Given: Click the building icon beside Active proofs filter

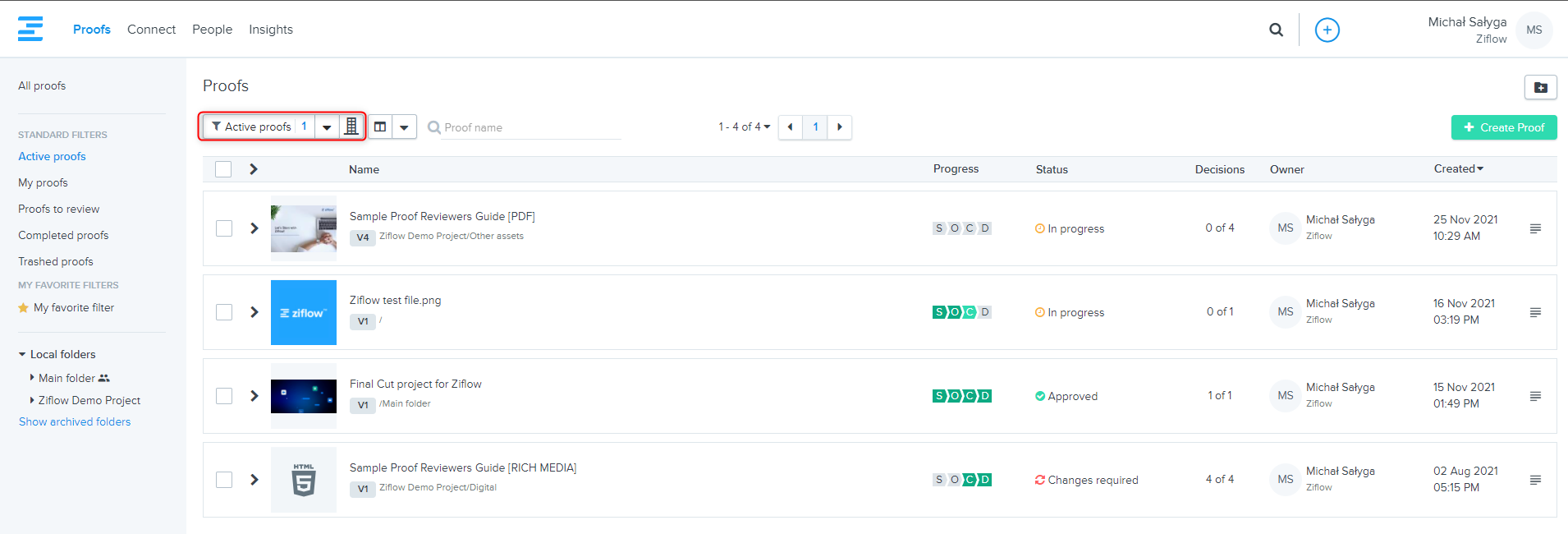Looking at the screenshot, I should (x=351, y=127).
